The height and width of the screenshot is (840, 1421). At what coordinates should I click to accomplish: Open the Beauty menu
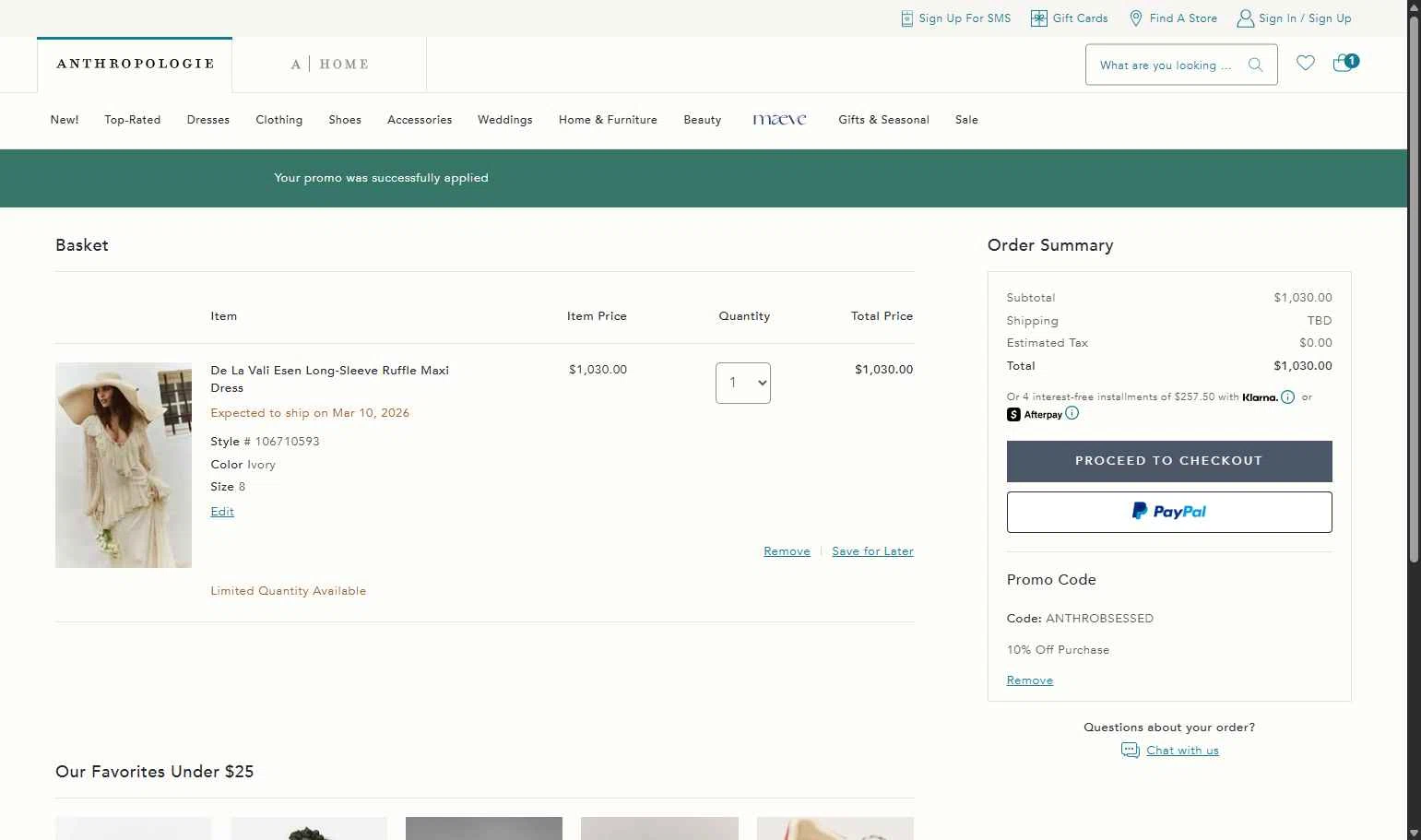coord(703,120)
